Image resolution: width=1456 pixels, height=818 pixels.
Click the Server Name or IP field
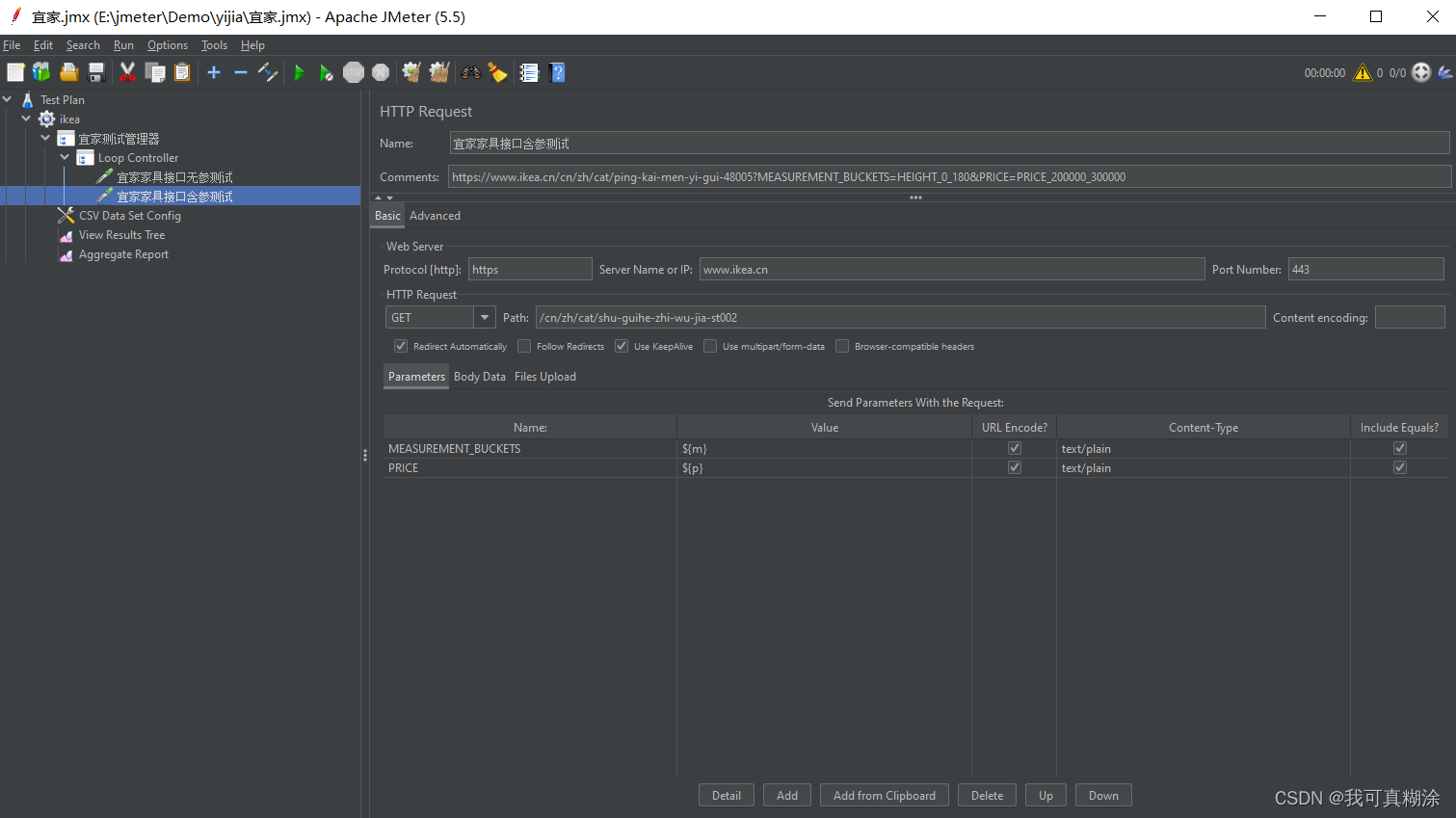(952, 269)
